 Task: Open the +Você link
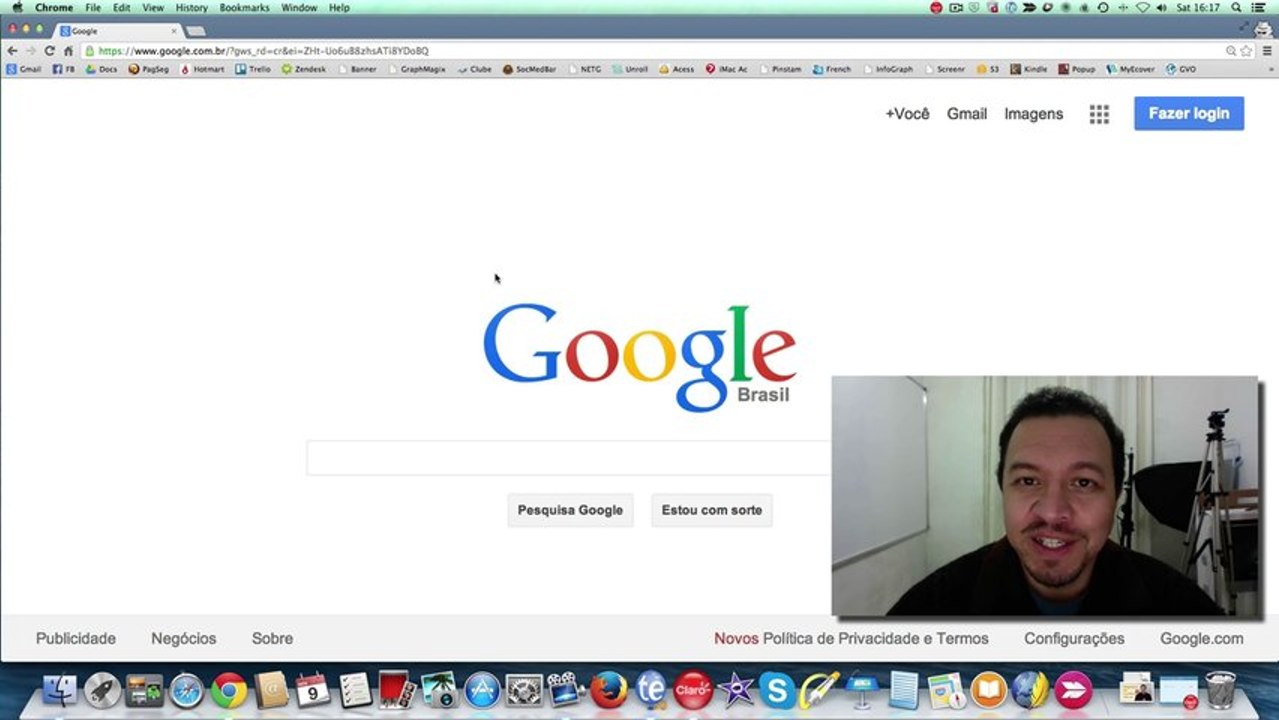click(907, 114)
